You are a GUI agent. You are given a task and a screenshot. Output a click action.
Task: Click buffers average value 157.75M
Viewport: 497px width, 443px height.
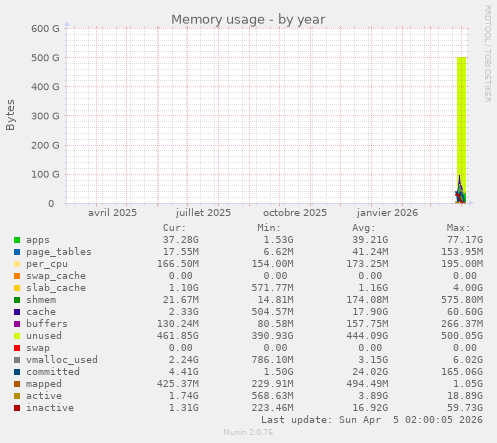pos(367,324)
